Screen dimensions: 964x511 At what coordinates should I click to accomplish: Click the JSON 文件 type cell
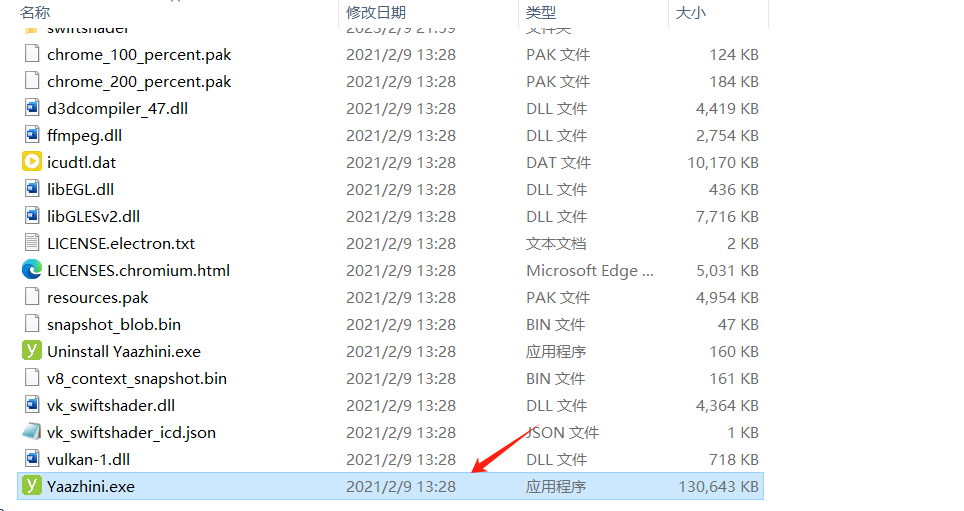[x=562, y=433]
